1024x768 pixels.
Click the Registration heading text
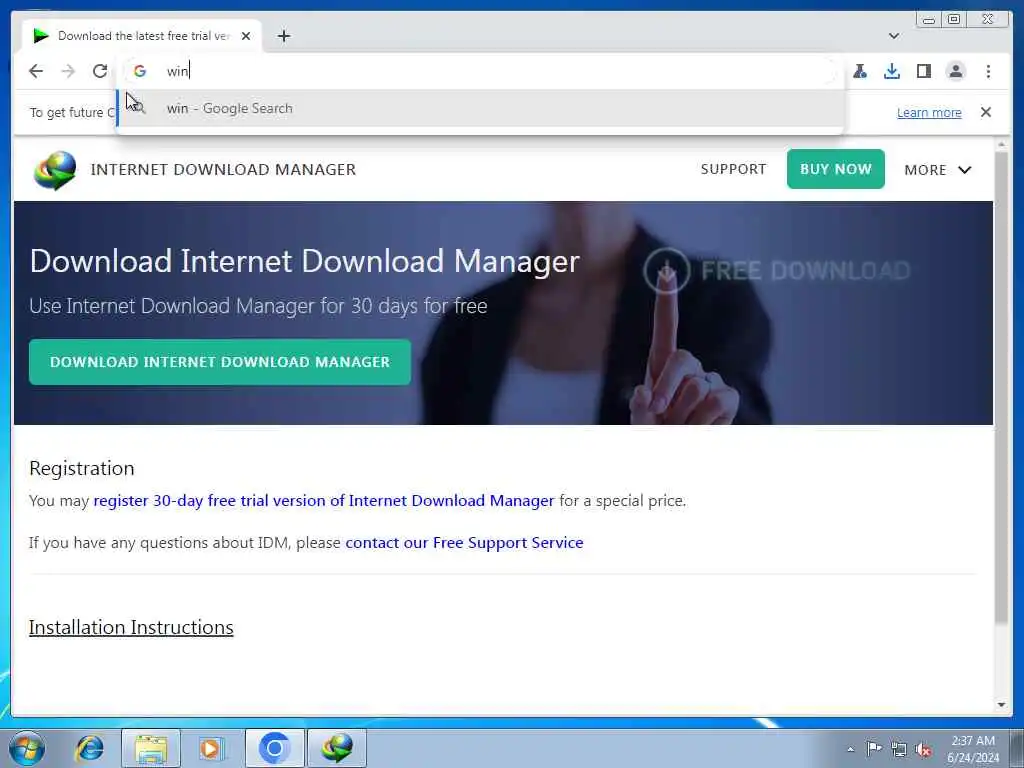pos(82,468)
